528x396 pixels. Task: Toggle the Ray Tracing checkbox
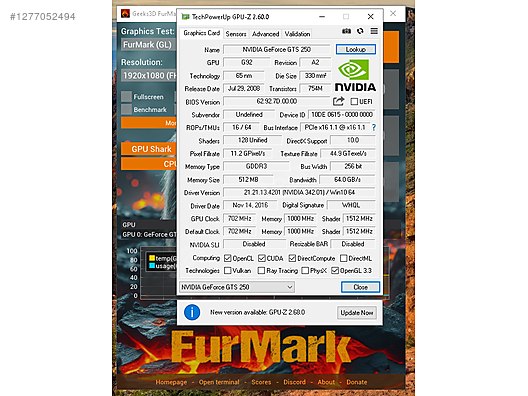point(261,270)
